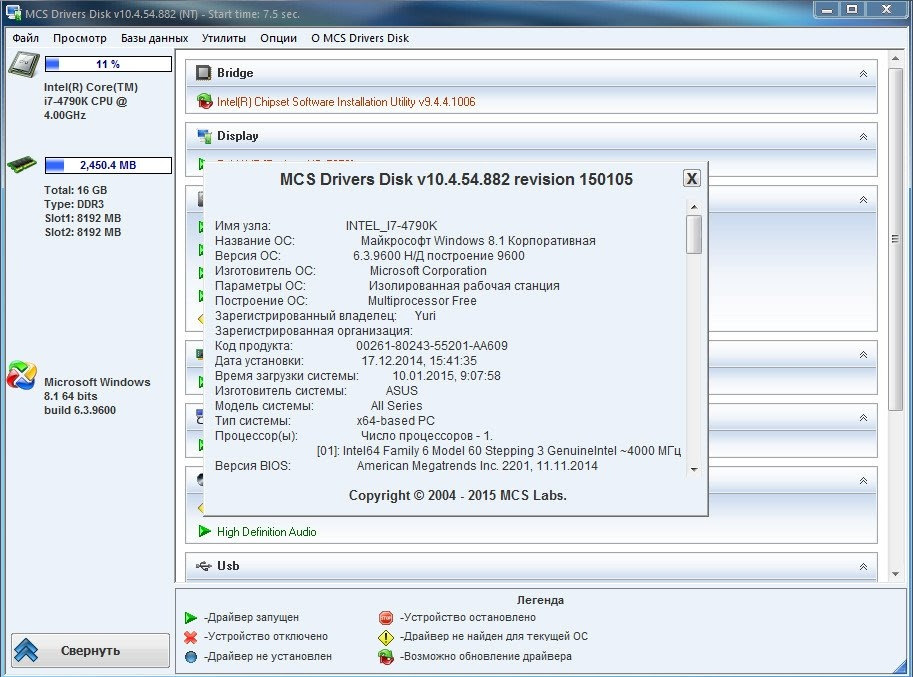Open the Опции menu
The width and height of the screenshot is (913, 677).
coord(278,38)
